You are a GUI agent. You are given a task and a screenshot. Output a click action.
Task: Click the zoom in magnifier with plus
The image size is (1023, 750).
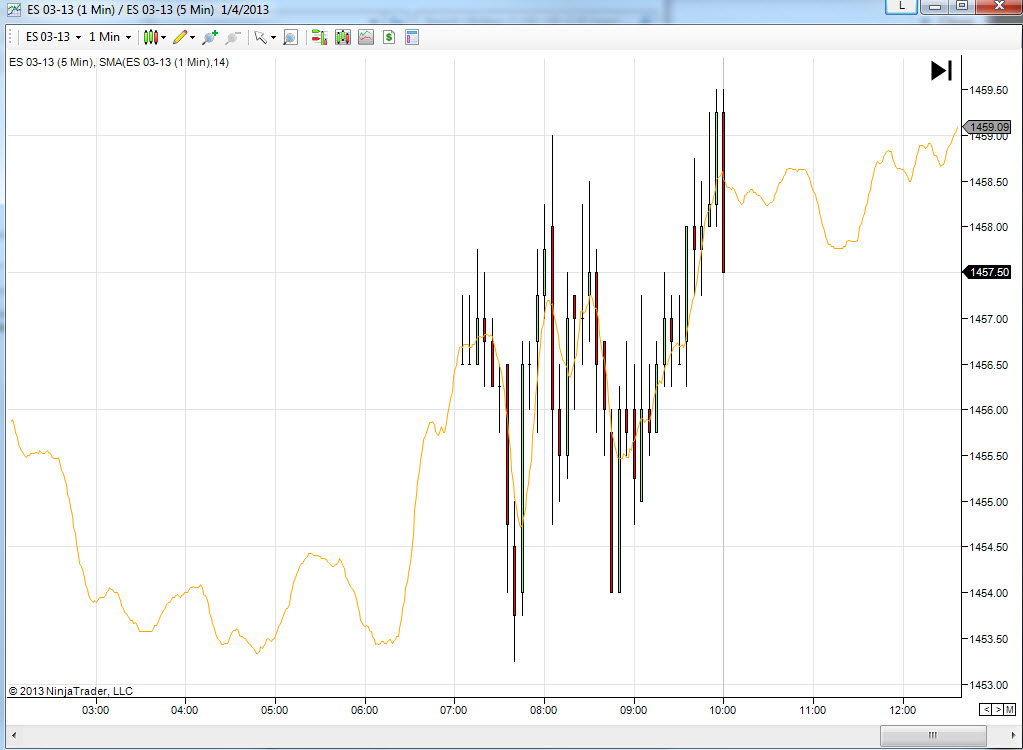[210, 37]
